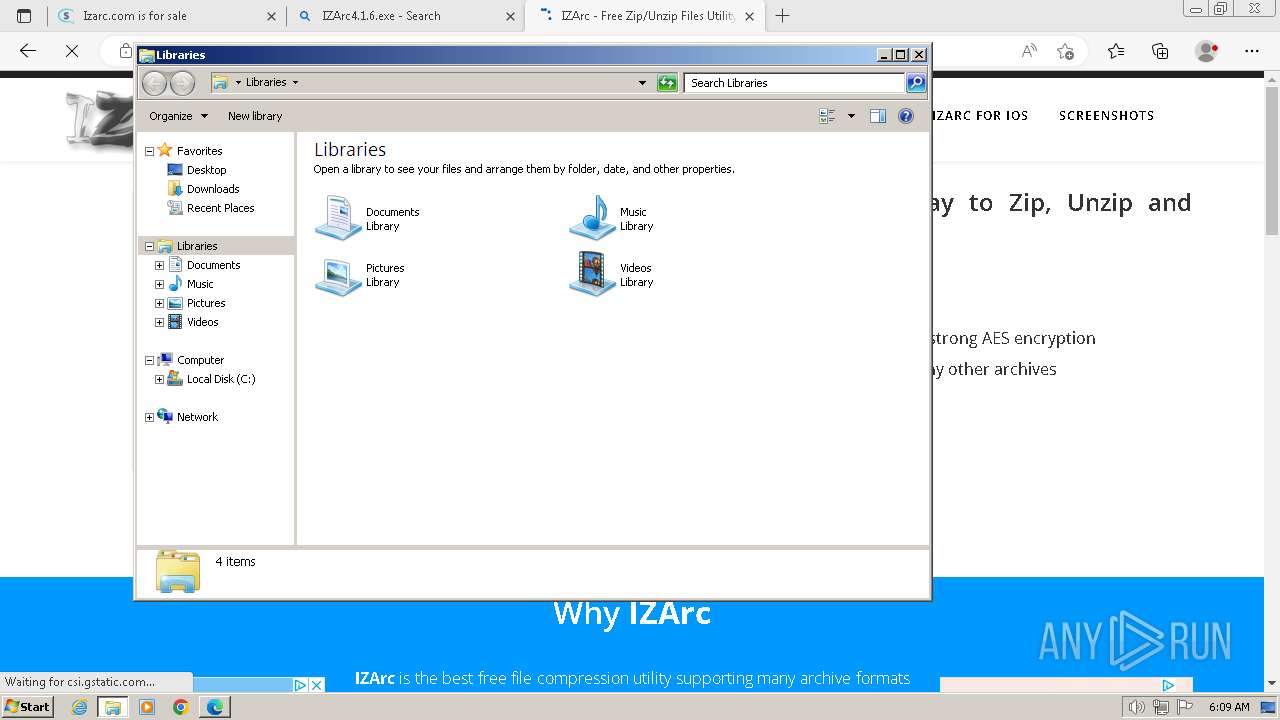The width and height of the screenshot is (1280, 720).
Task: Collapse the Computer tree node
Action: (150, 360)
